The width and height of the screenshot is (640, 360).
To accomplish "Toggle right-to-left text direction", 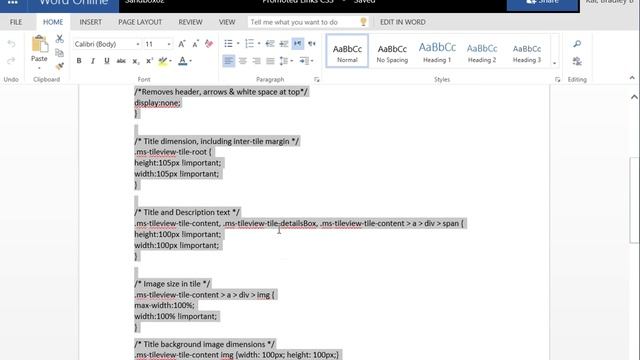I will [312, 44].
